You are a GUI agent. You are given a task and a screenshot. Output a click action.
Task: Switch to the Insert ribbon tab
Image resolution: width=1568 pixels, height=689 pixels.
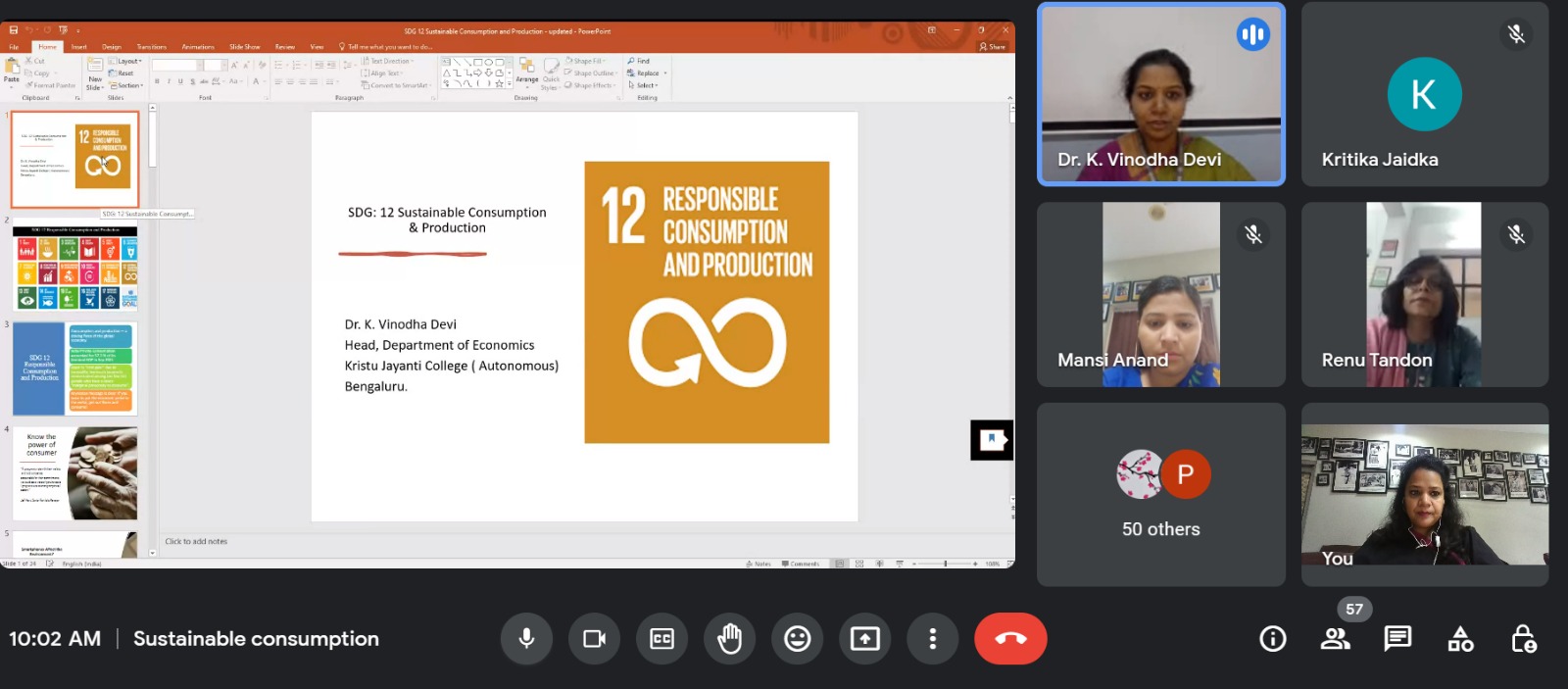(x=79, y=47)
